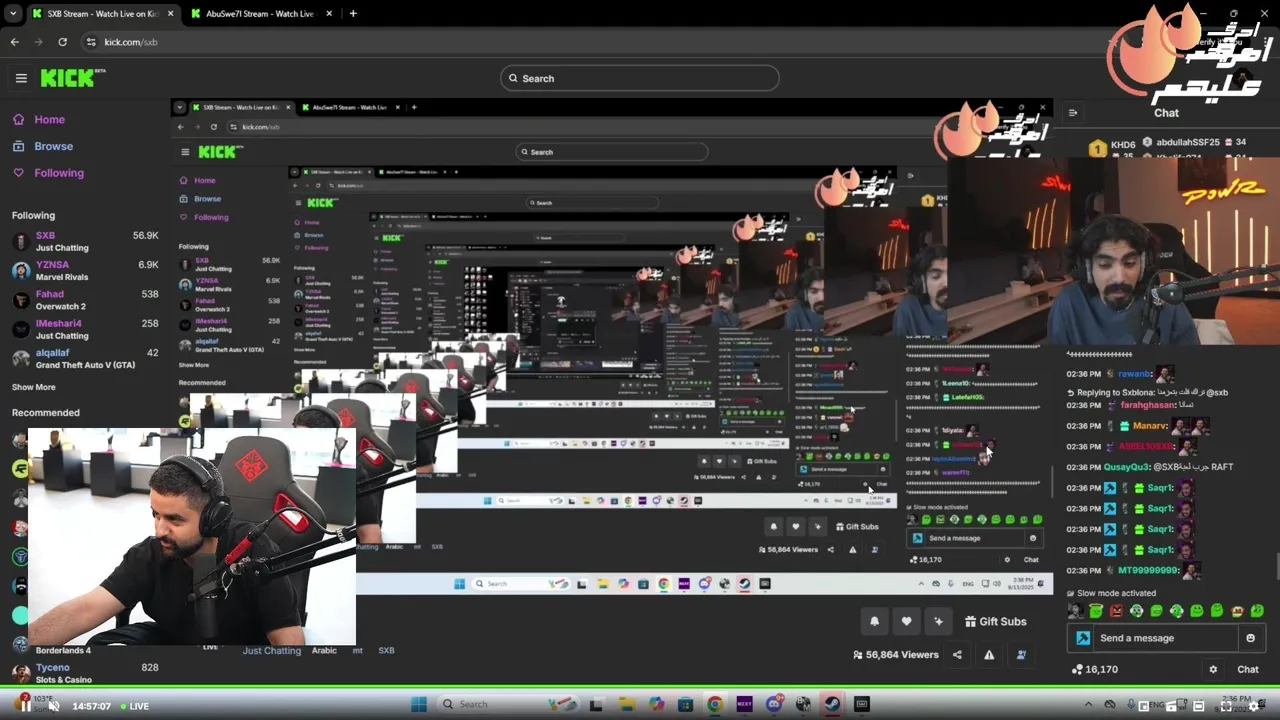Image resolution: width=1280 pixels, height=720 pixels.
Task: Open recommended channel Tyceno
Action: click(85, 673)
